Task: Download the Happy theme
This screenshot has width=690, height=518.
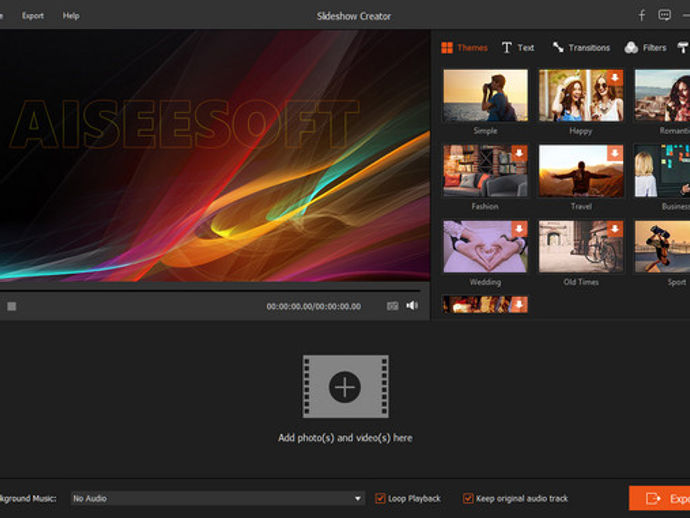Action: pyautogui.click(x=615, y=77)
